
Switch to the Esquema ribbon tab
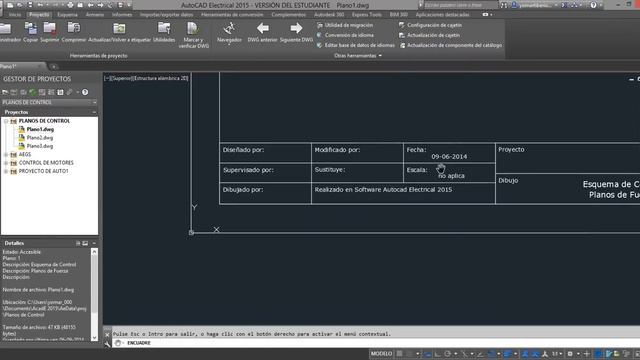coord(67,15)
